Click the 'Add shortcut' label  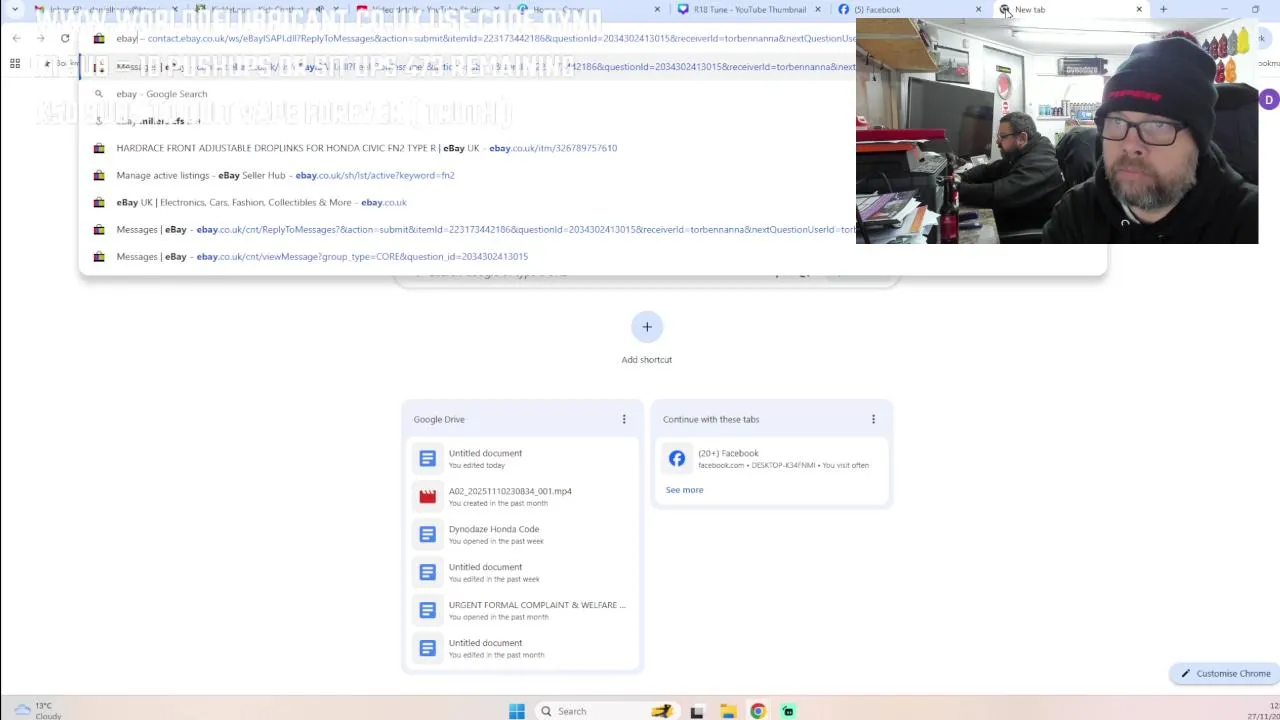pos(647,360)
